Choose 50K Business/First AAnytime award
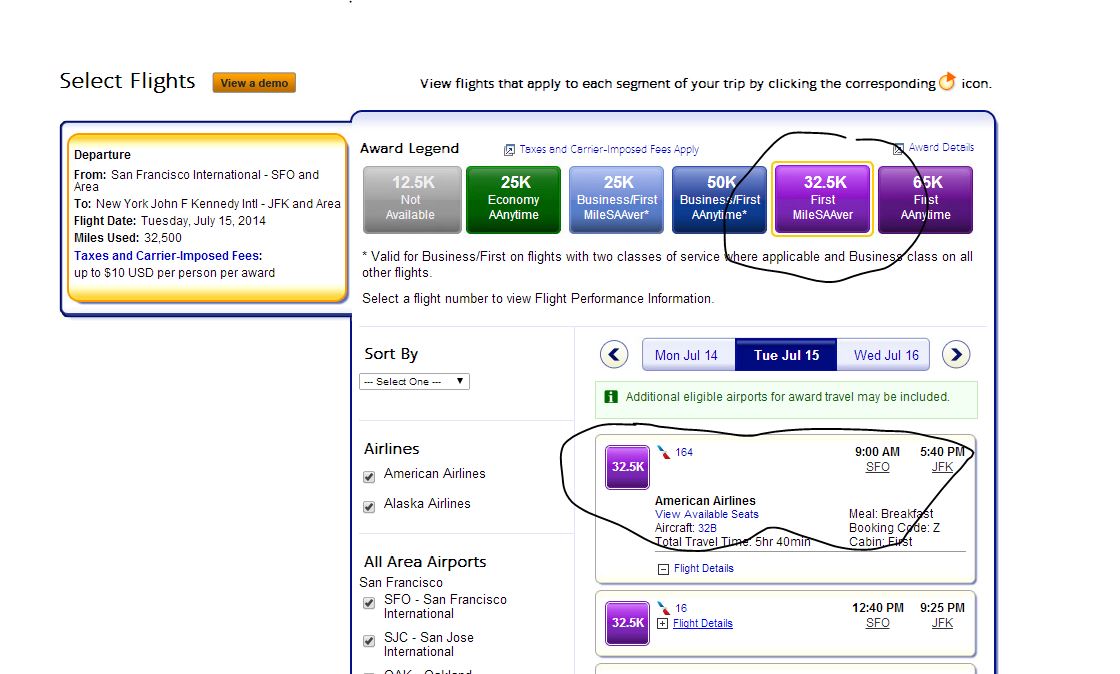 tap(719, 200)
